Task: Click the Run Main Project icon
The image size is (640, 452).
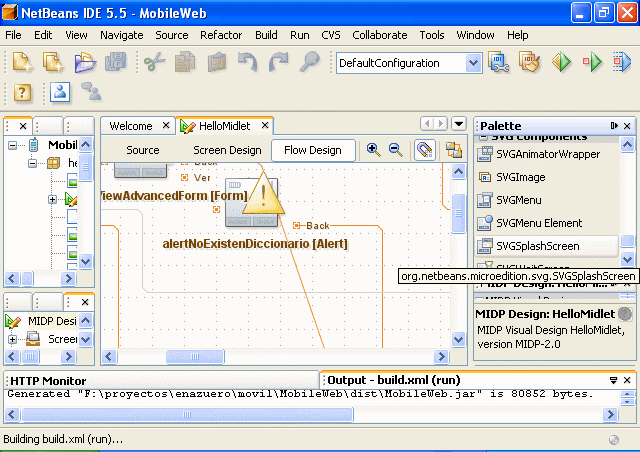Action: coord(562,62)
